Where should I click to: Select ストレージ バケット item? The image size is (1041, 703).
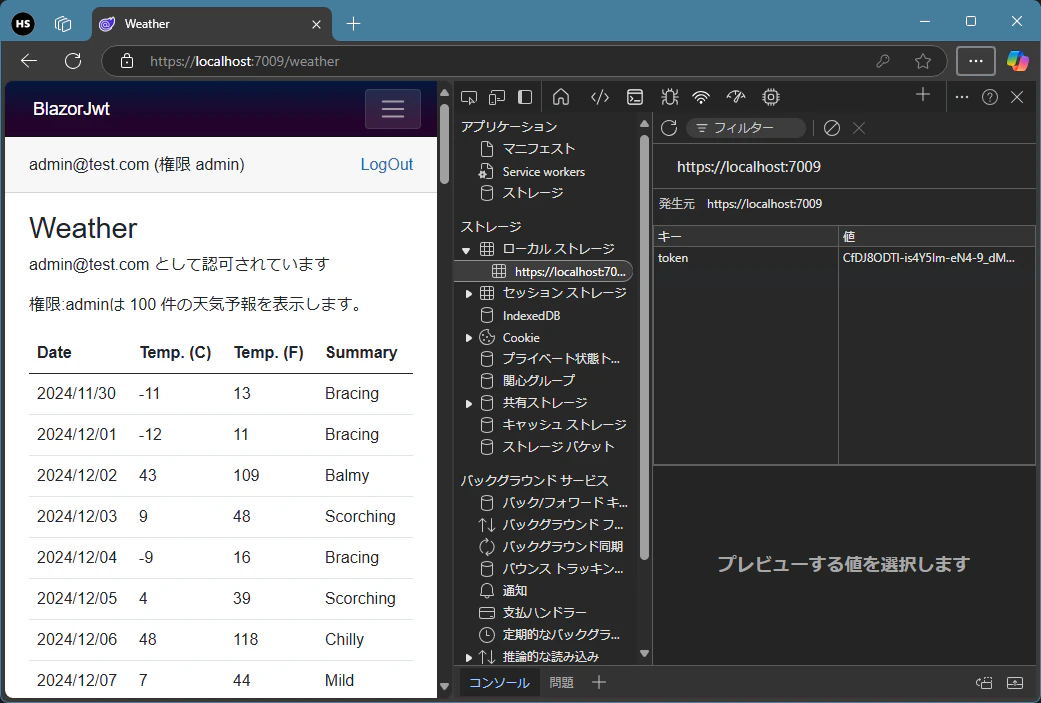[x=558, y=447]
